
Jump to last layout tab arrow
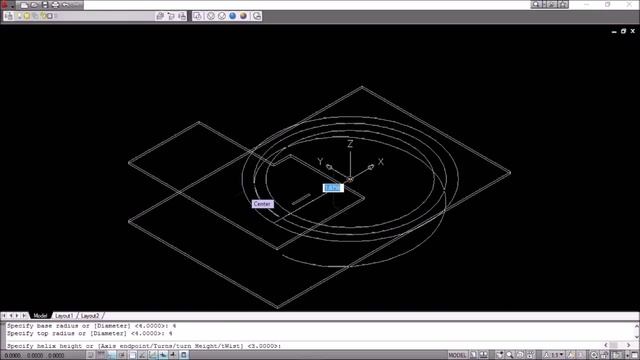[24, 316]
